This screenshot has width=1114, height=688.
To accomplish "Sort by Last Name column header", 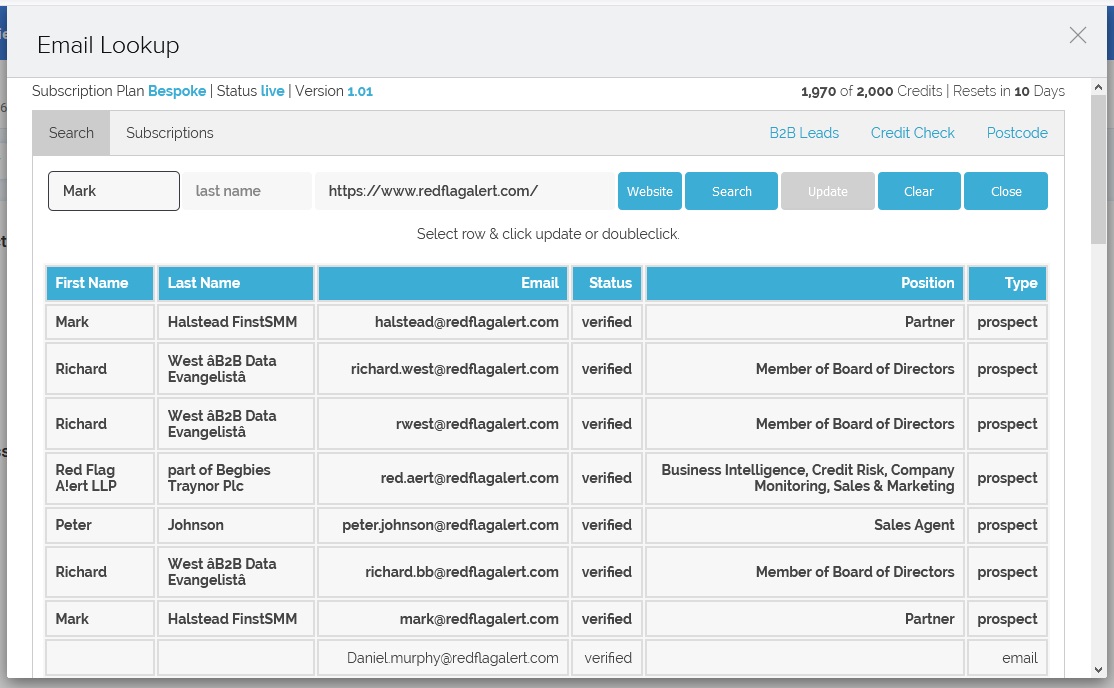I will (x=236, y=283).
